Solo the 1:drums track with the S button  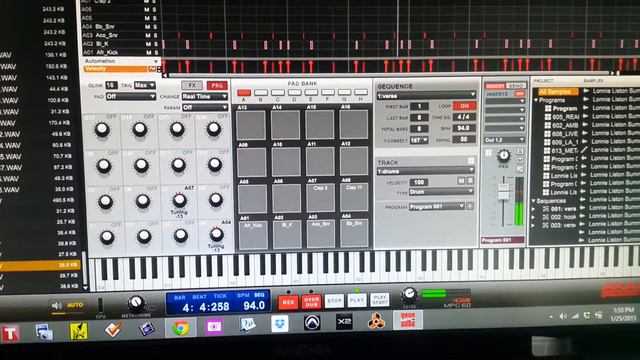[470, 180]
